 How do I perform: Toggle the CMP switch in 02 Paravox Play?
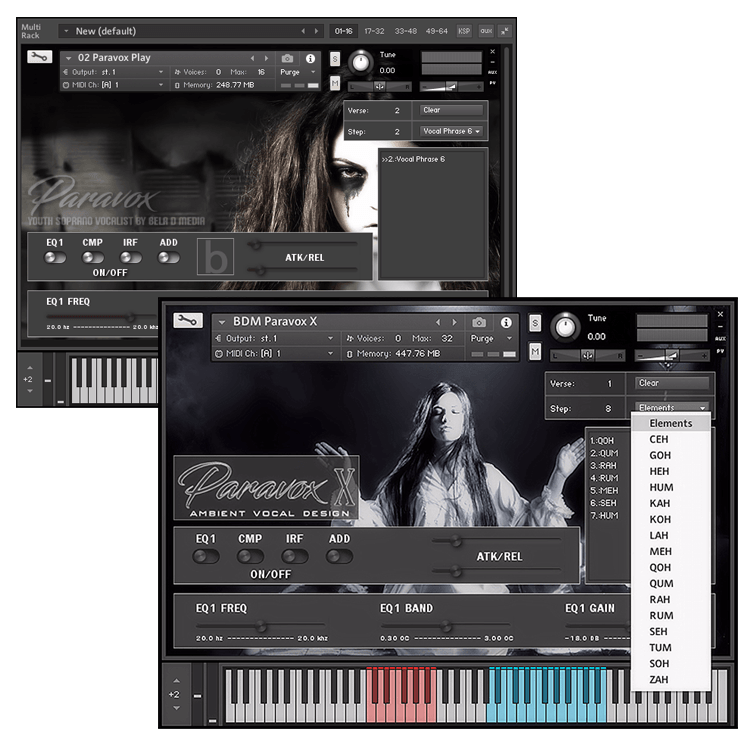tap(93, 258)
